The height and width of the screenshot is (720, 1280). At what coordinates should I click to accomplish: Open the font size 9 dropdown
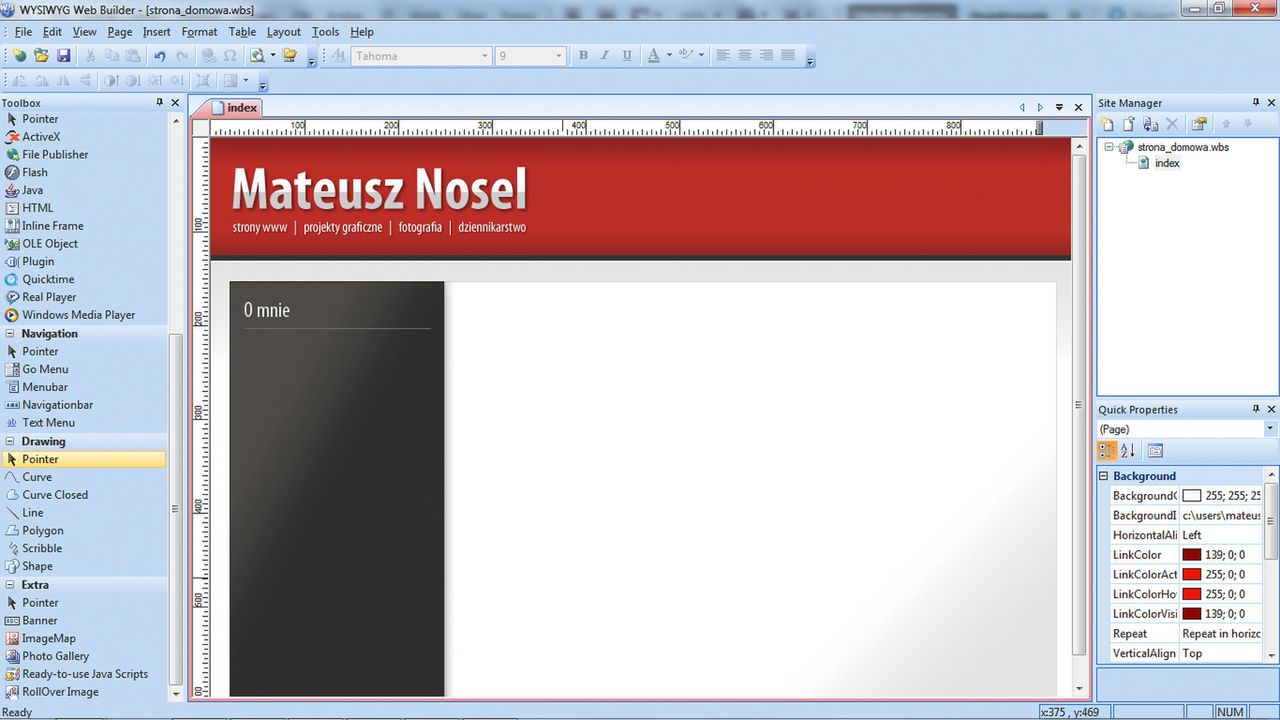558,56
